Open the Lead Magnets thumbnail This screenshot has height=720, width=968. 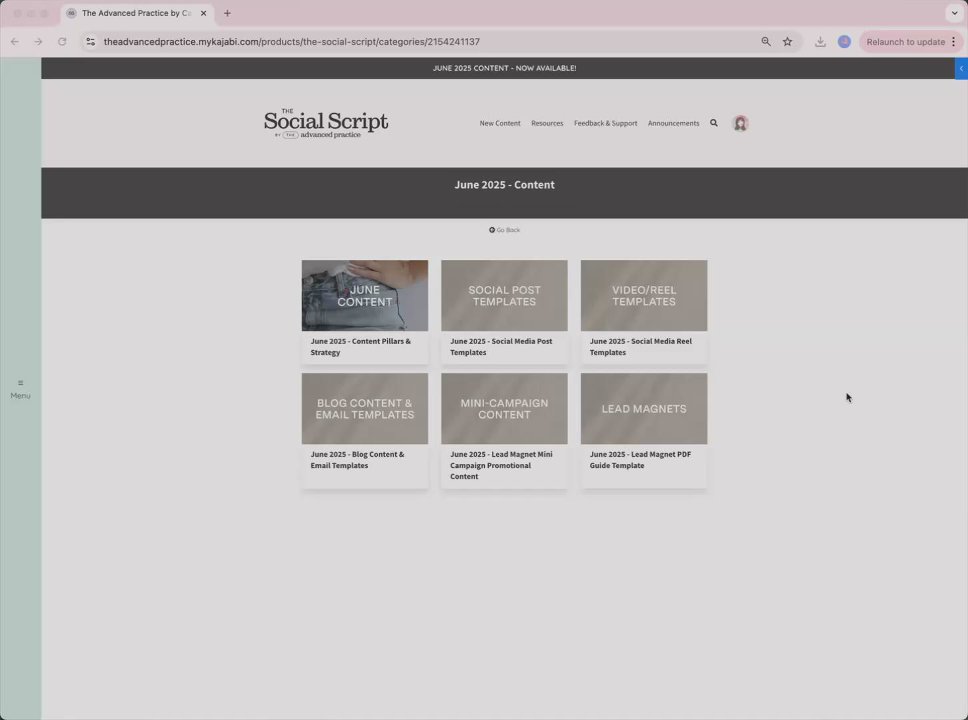(x=644, y=408)
